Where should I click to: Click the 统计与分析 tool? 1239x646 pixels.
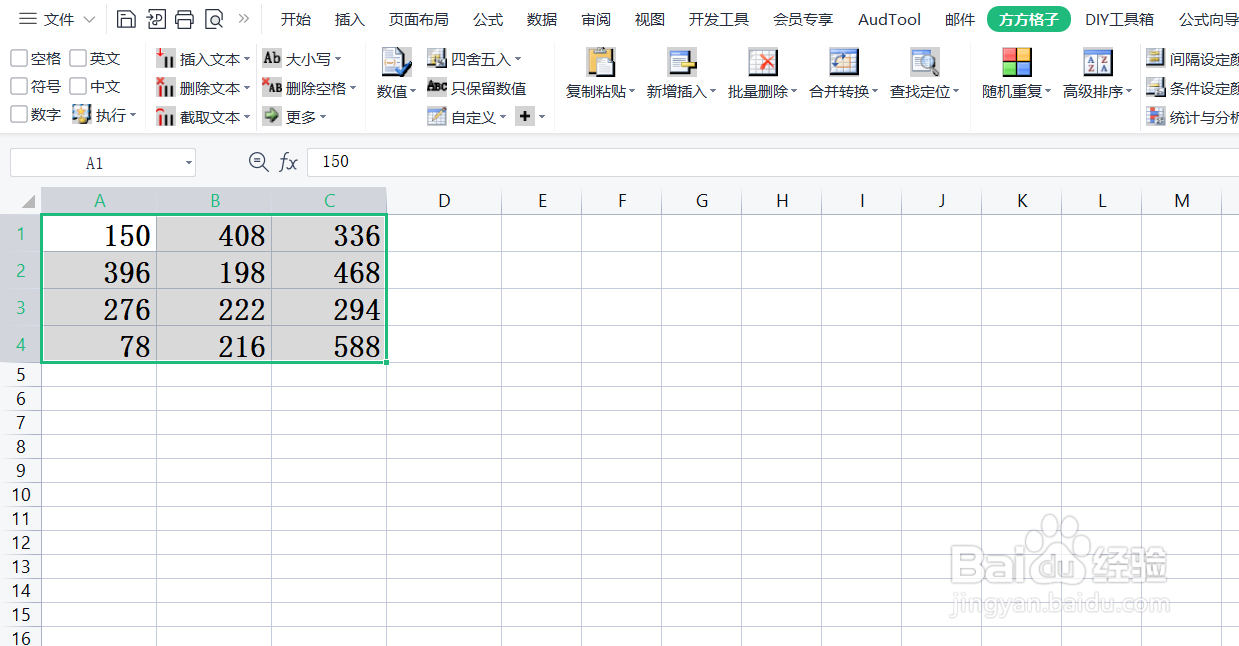[1192, 117]
